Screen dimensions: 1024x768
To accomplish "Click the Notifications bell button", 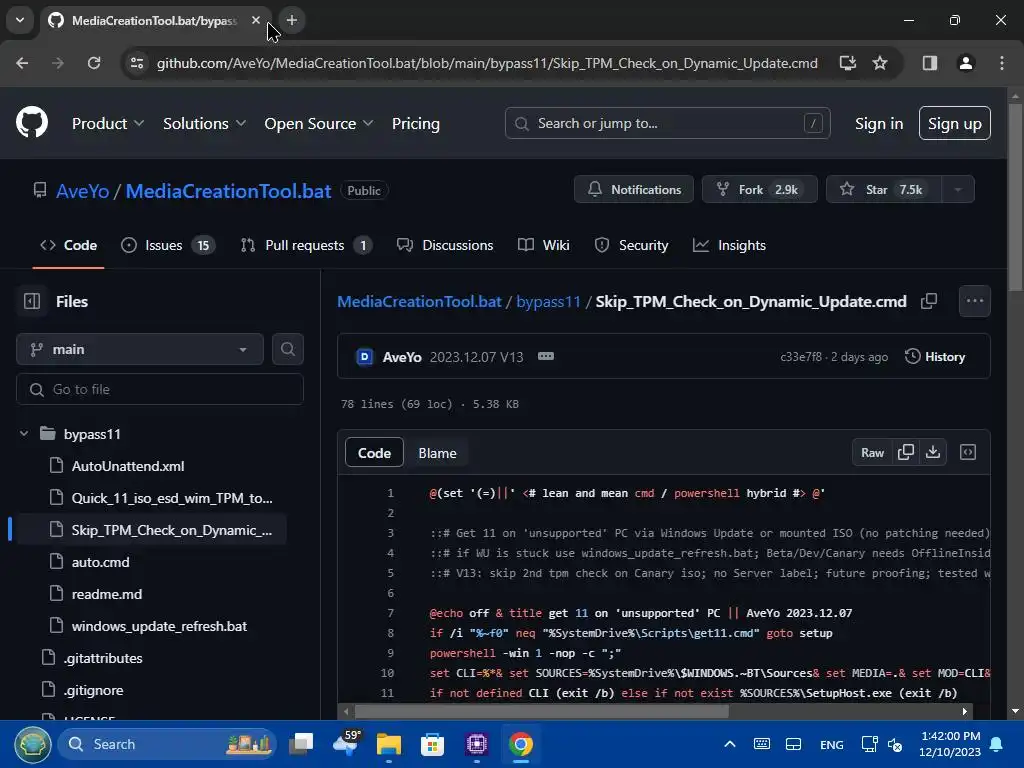I will pyautogui.click(x=633, y=189).
